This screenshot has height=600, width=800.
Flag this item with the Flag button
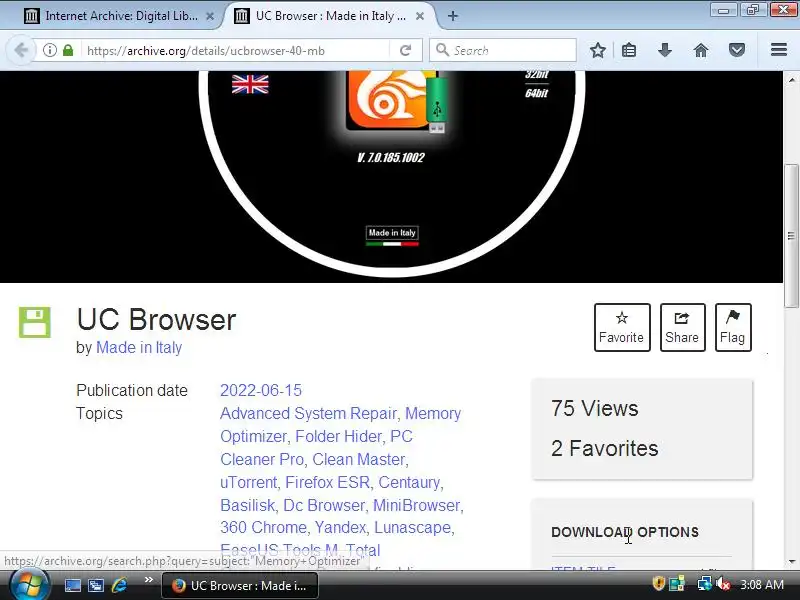coord(733,328)
